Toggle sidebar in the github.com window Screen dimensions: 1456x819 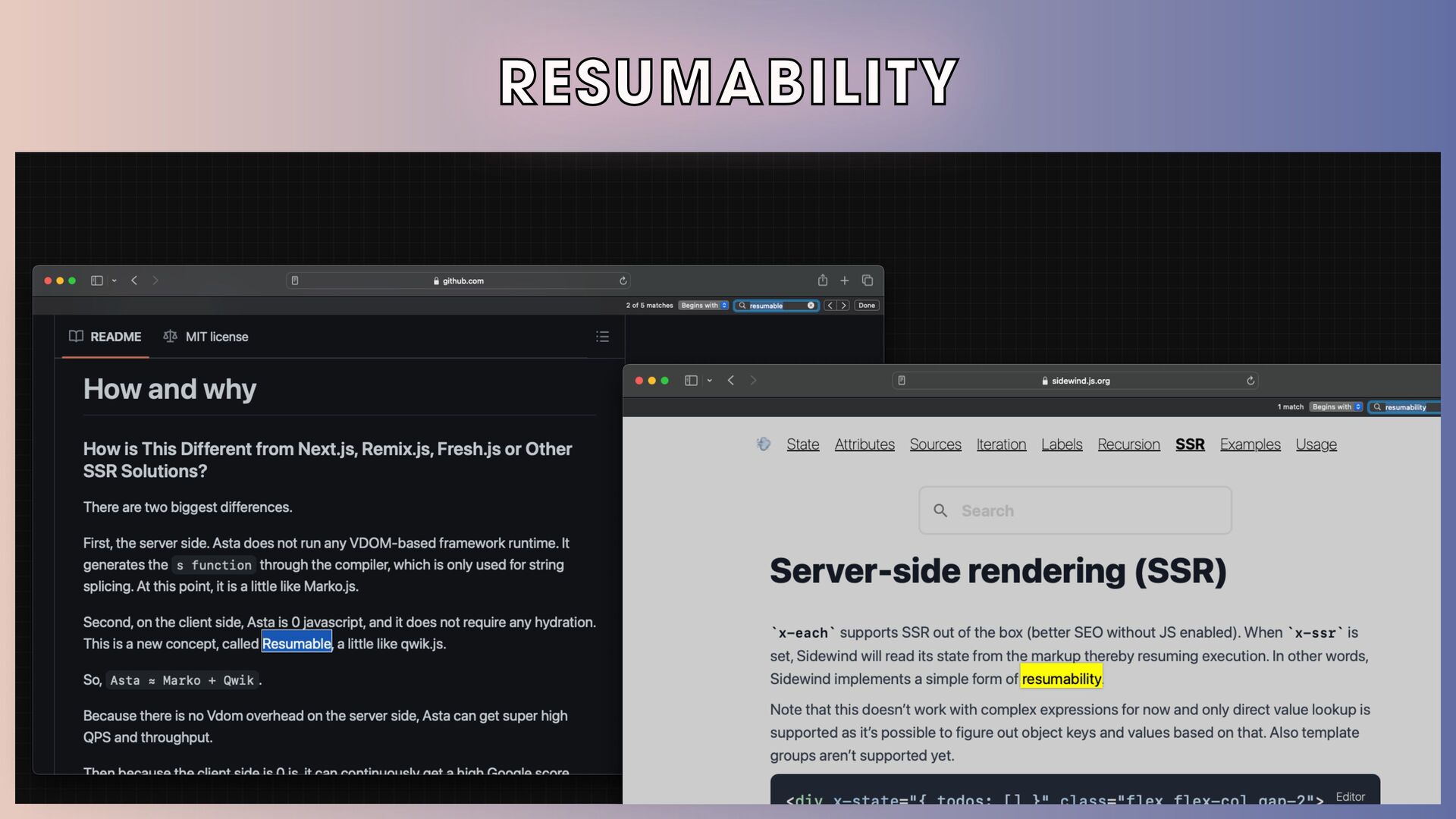pyautogui.click(x=97, y=281)
